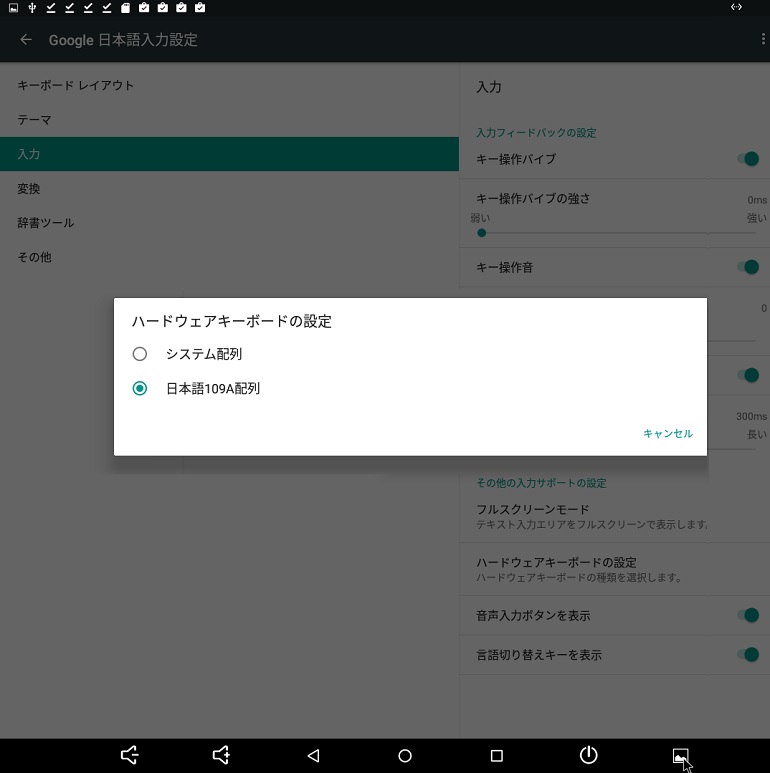Tap the recent apps square button
Image resolution: width=770 pixels, height=773 pixels.
tap(497, 755)
